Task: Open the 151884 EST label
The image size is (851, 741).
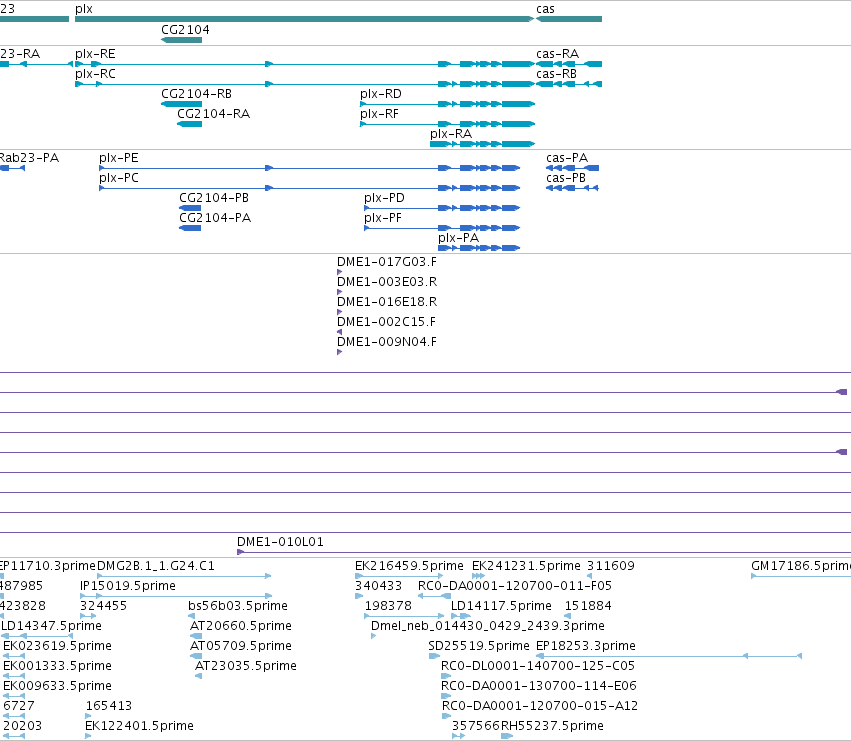Action: pos(588,606)
